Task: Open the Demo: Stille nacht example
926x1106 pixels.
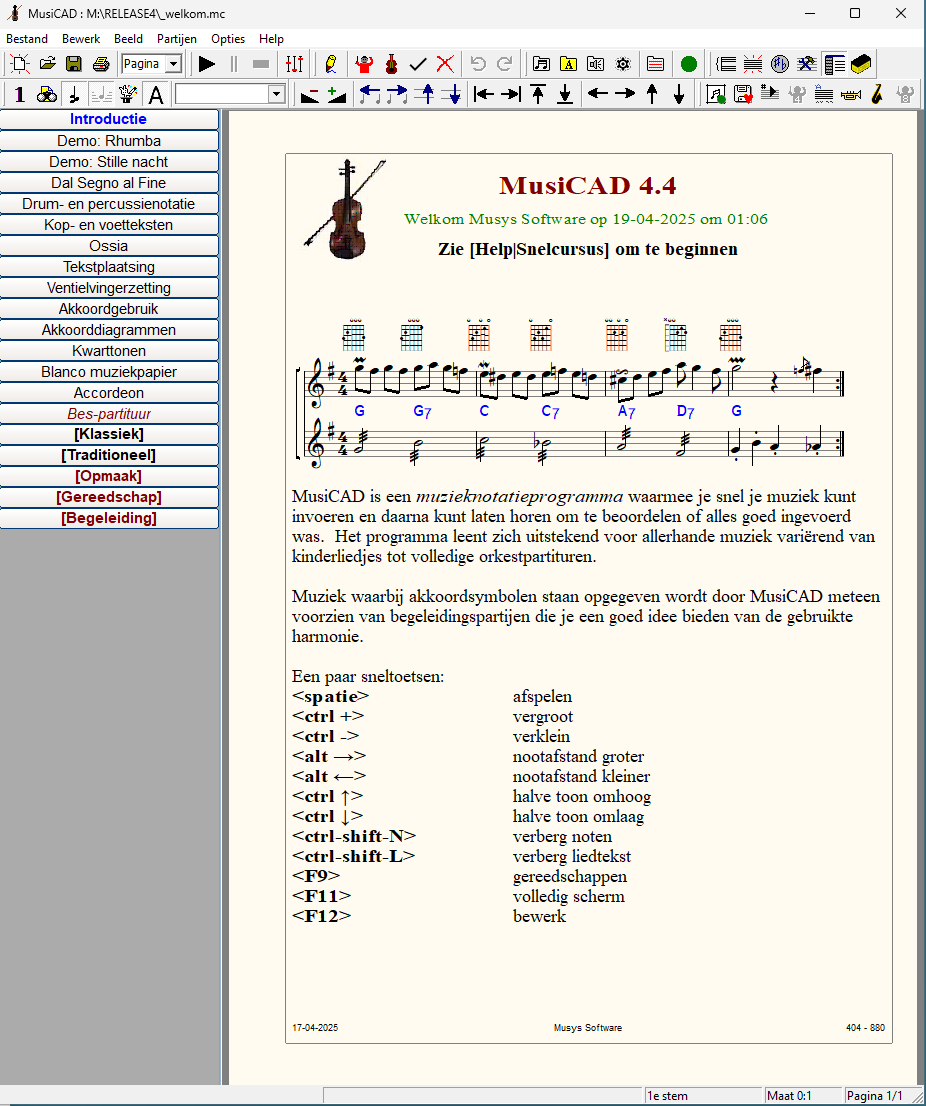Action: point(109,162)
